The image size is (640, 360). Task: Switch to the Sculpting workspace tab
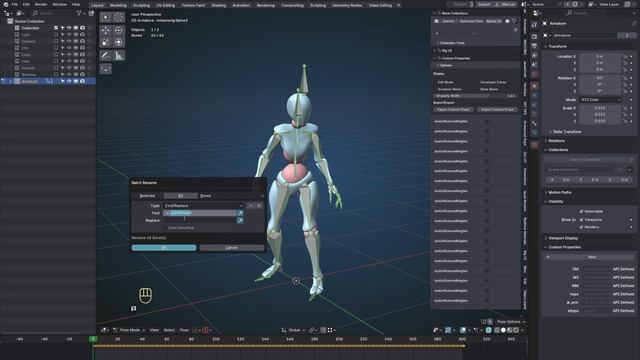[x=141, y=5]
